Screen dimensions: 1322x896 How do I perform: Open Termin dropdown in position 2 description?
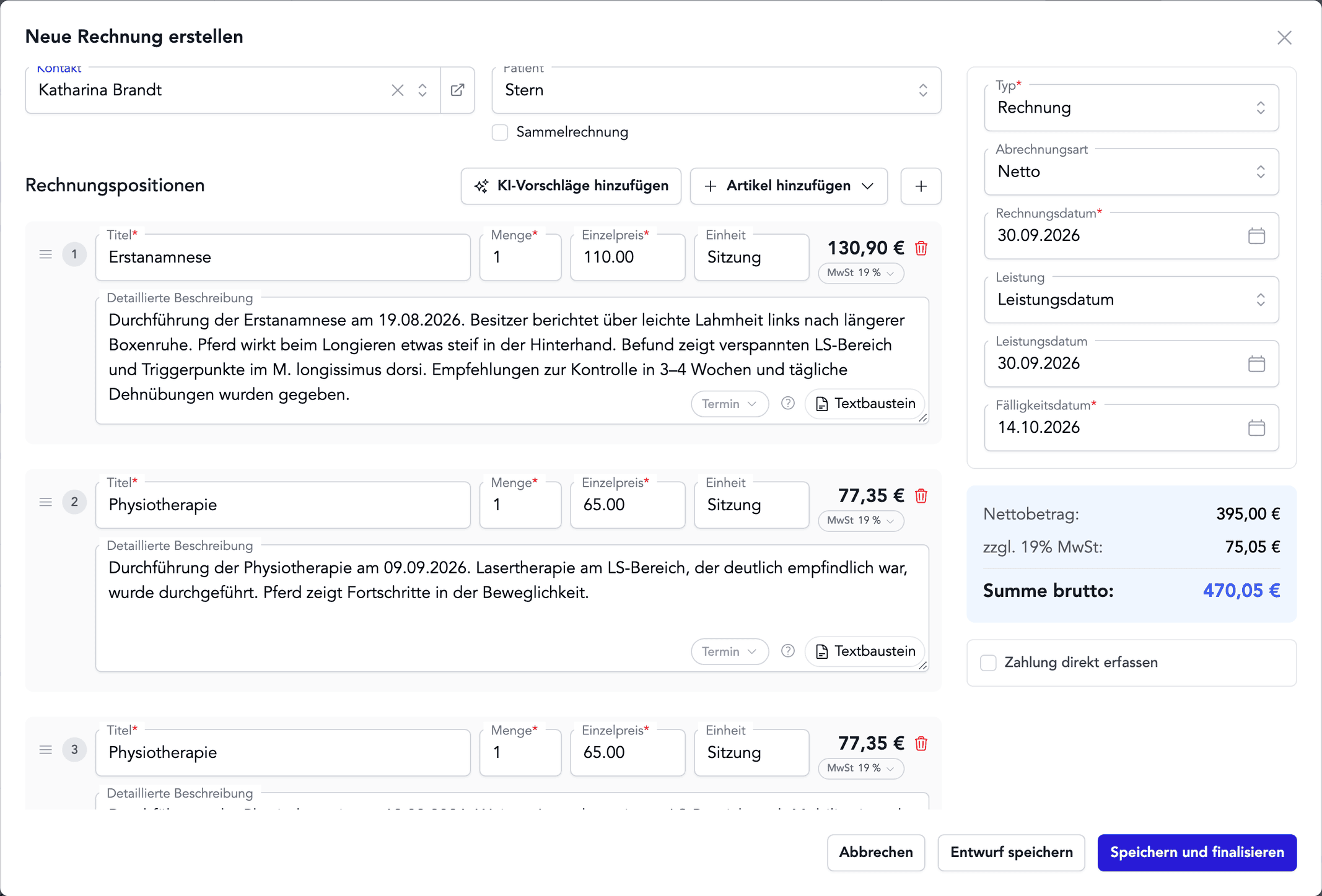pos(730,651)
